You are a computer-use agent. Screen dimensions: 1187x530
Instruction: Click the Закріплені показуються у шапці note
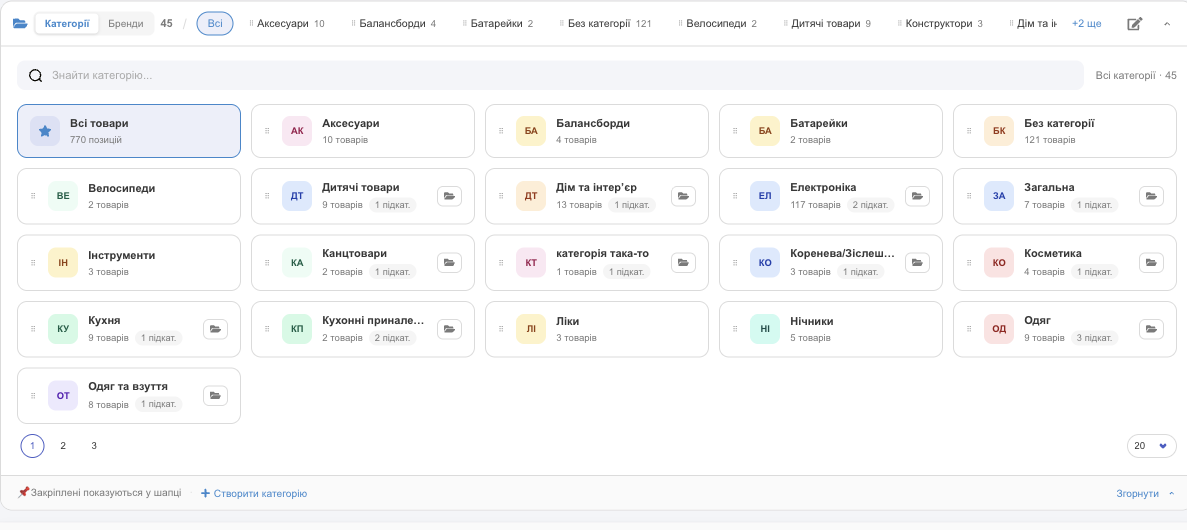click(x=99, y=493)
